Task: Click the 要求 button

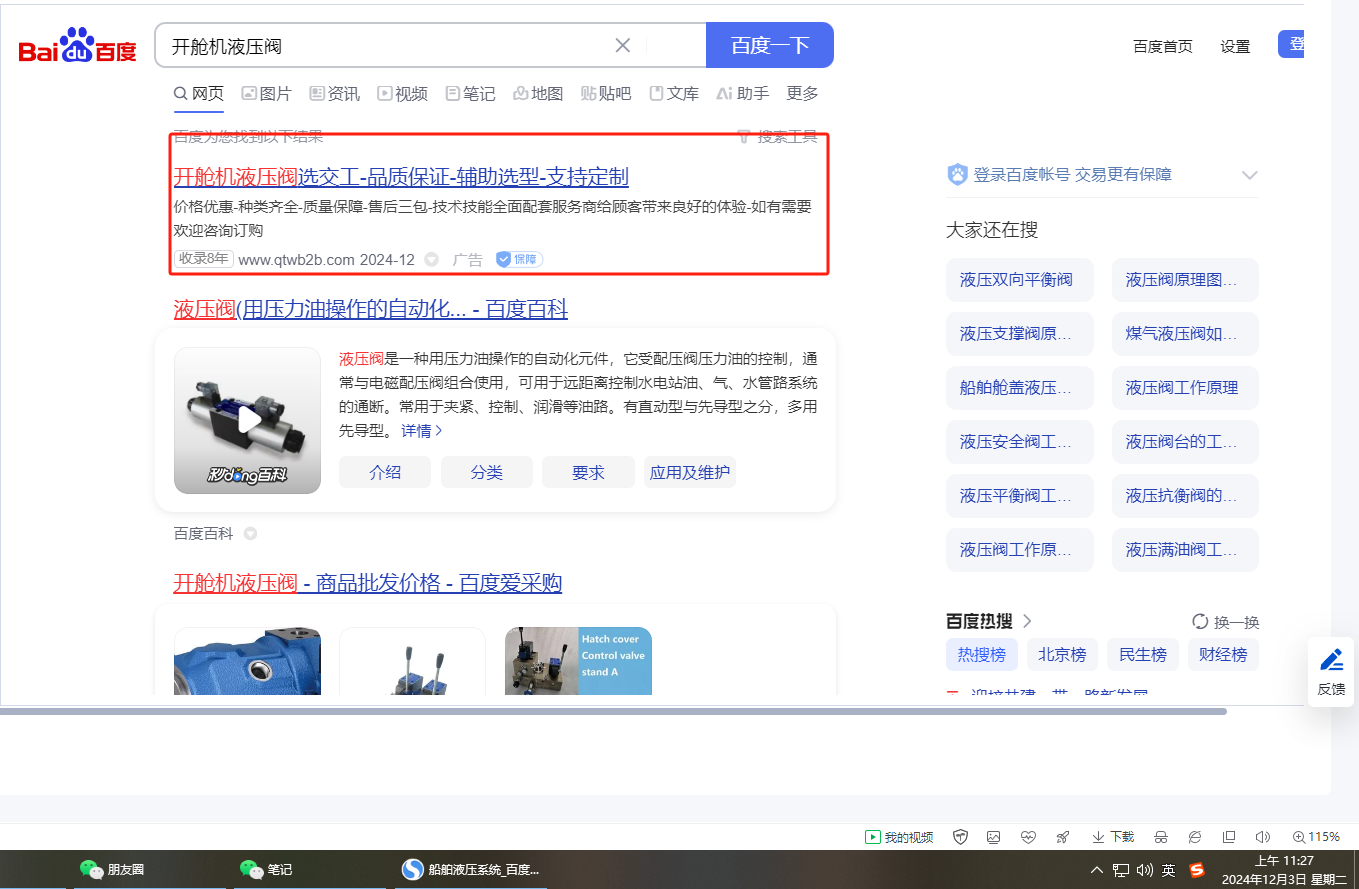Action: click(x=589, y=472)
